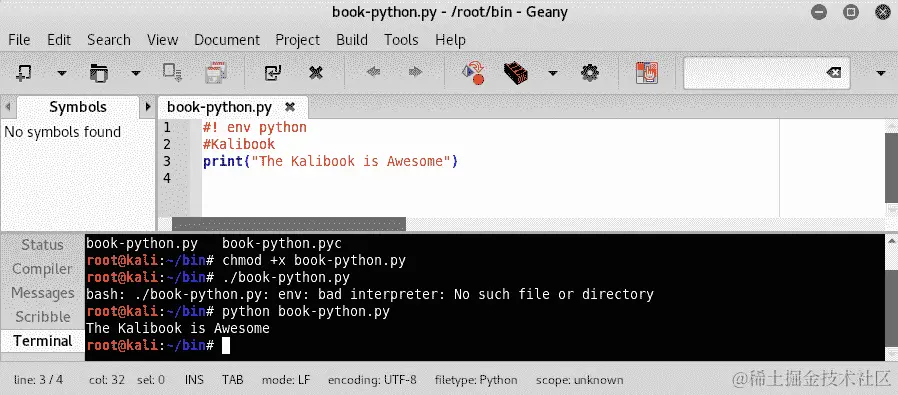Viewport: 898px width, 395px height.
Task: Click the Open file toolbar icon
Action: (x=99, y=73)
